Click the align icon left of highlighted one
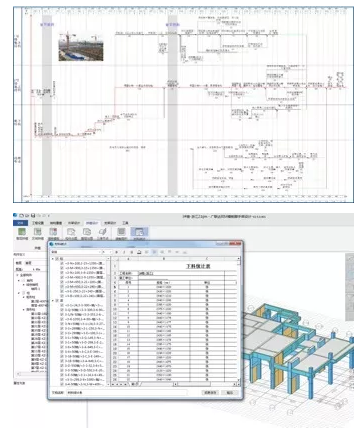 (x=147, y=252)
